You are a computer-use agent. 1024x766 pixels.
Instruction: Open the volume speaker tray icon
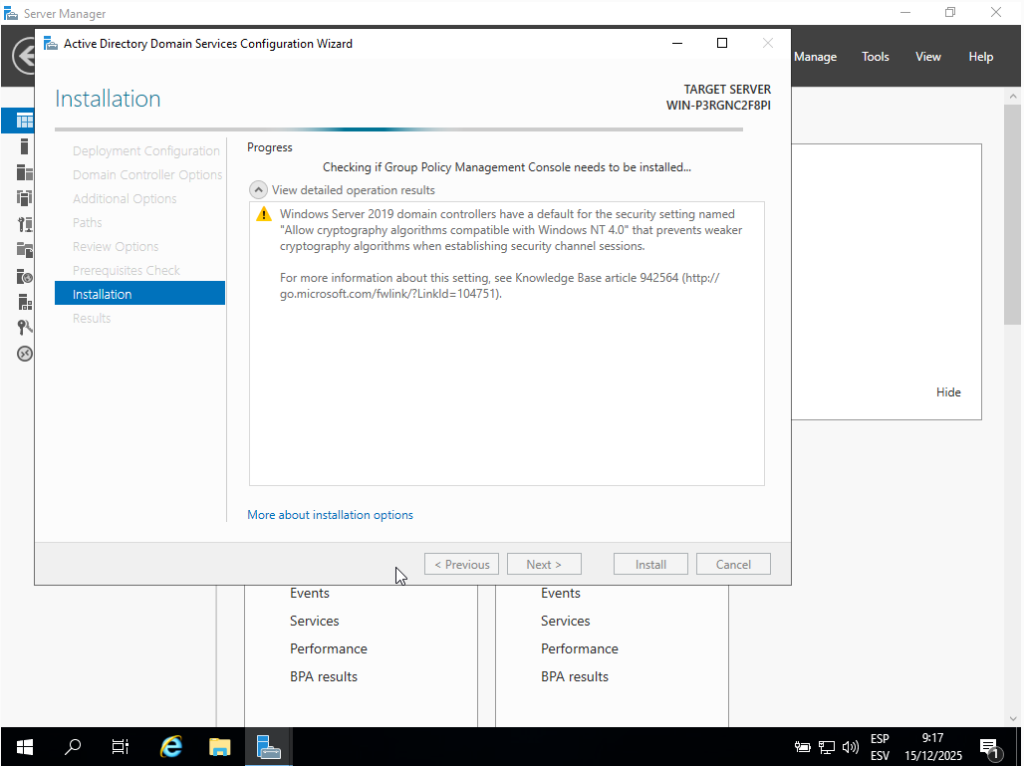tap(851, 747)
